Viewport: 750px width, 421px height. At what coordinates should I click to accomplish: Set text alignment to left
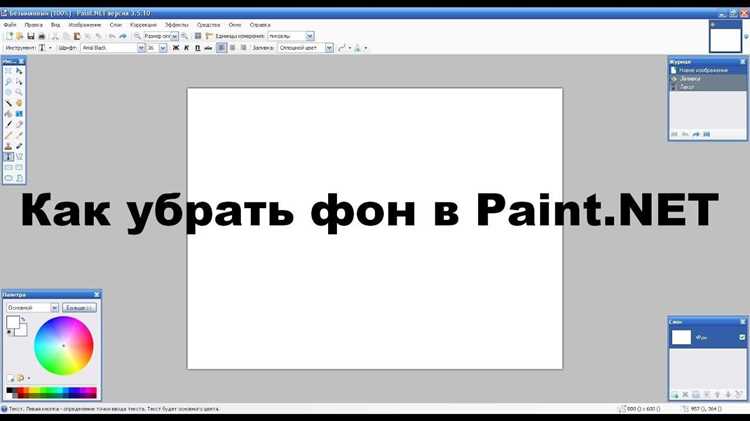pos(221,48)
